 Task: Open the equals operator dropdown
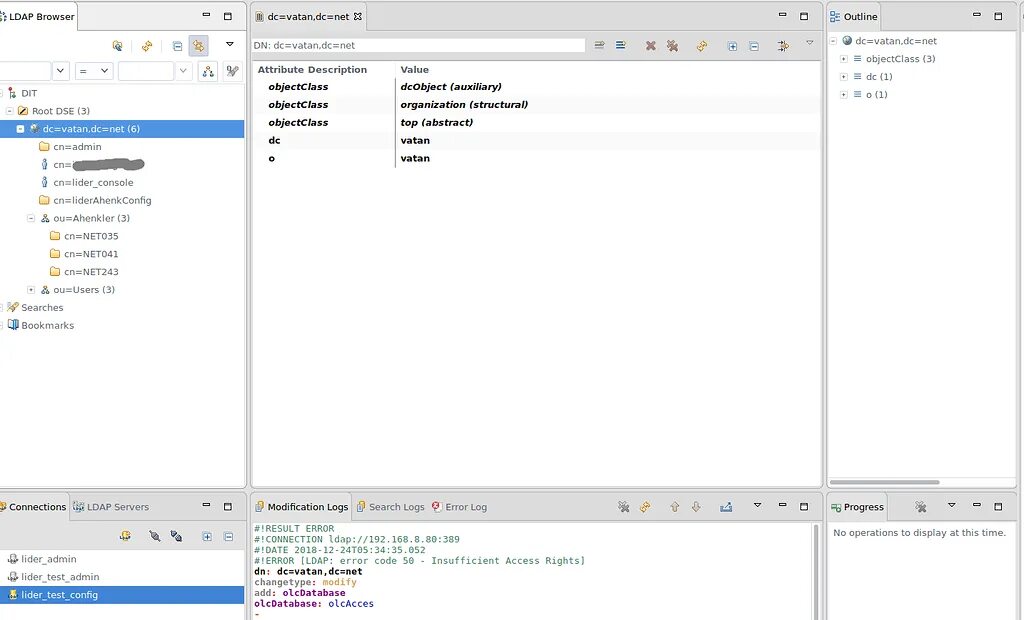coord(94,71)
